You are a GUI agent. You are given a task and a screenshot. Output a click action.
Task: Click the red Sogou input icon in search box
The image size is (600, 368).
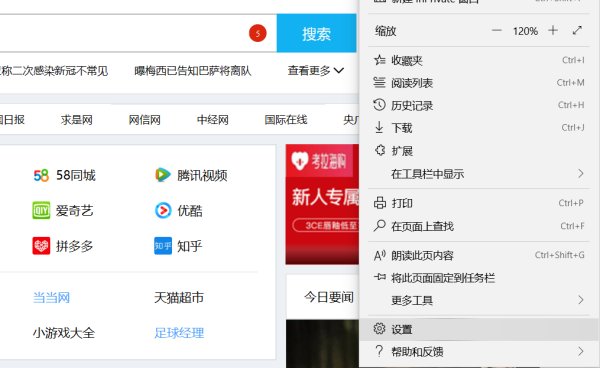[x=258, y=33]
